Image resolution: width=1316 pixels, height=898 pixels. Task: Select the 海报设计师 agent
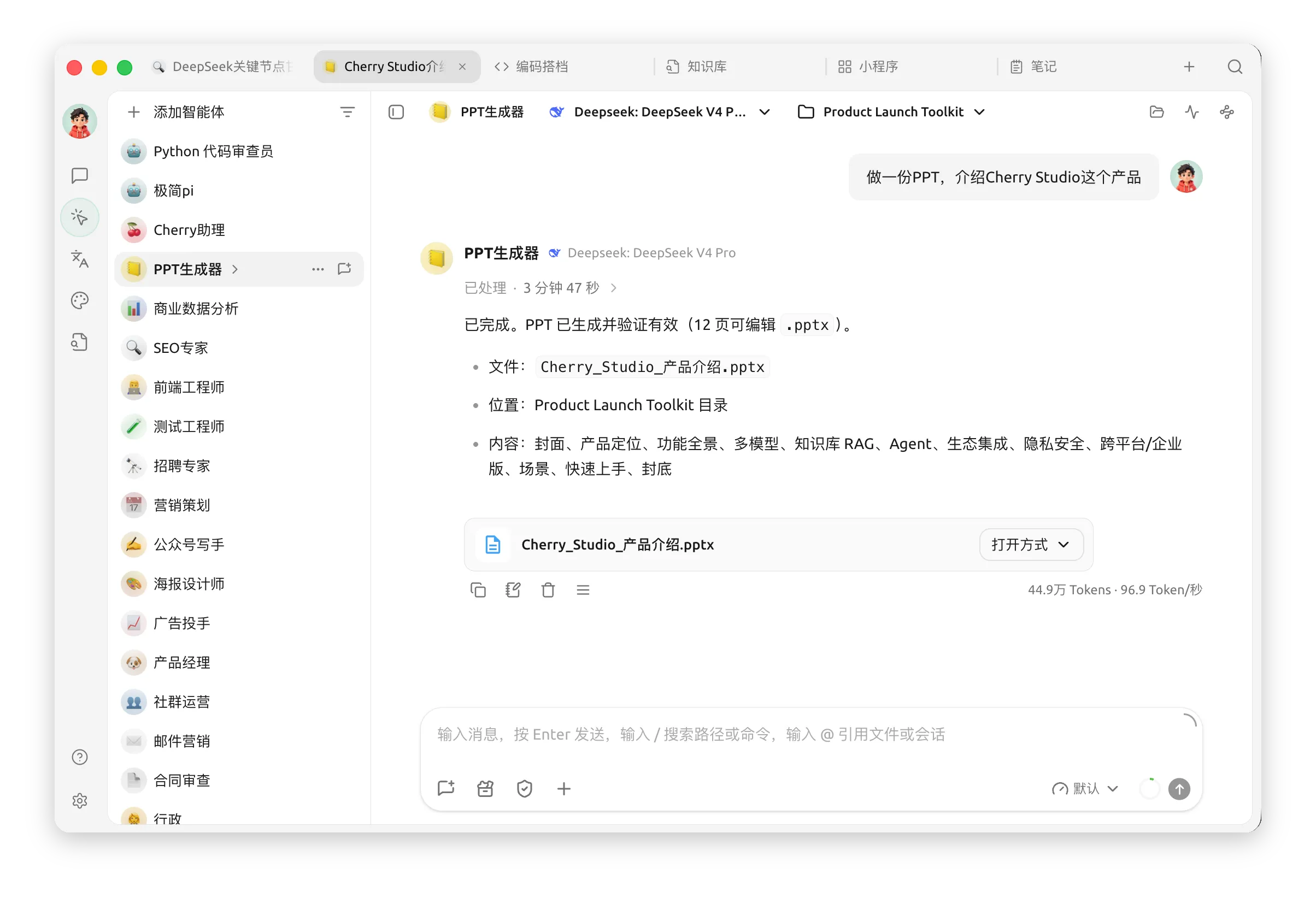(x=239, y=584)
